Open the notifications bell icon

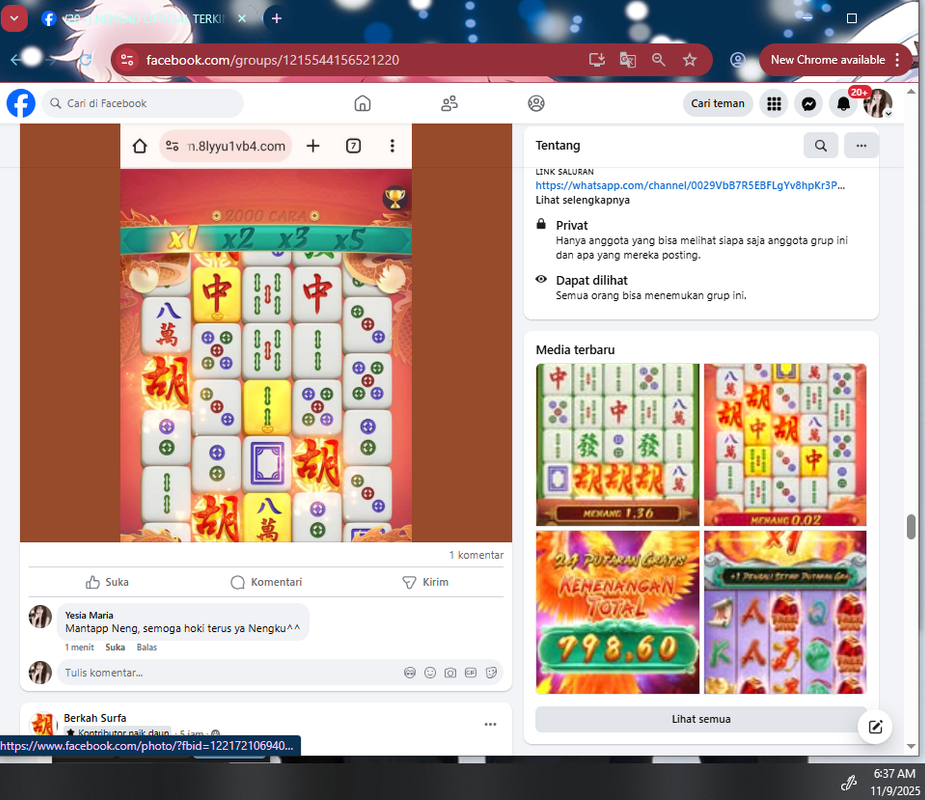click(844, 104)
